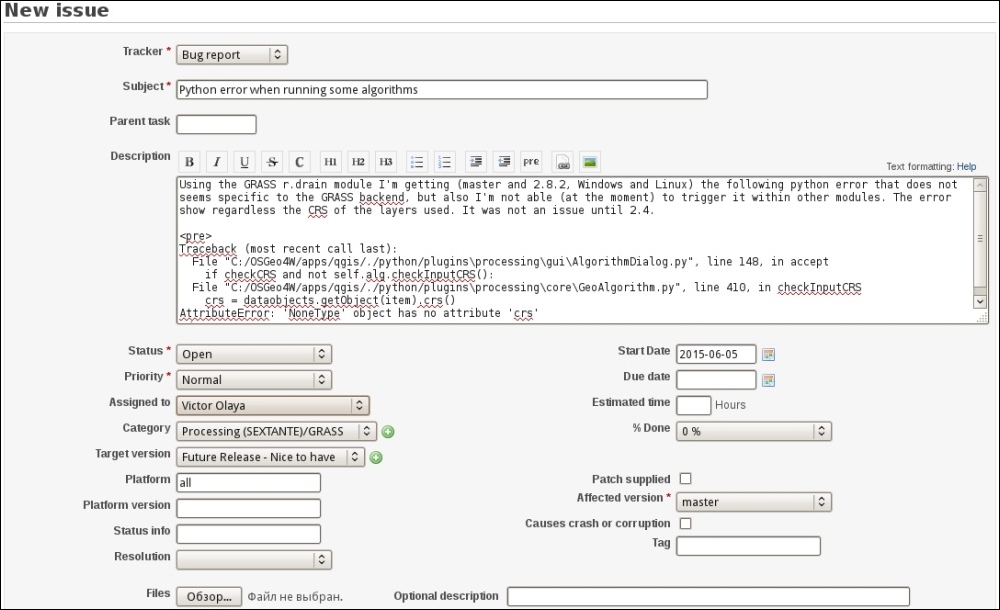Click the Обзор file browse button
This screenshot has height=610, width=1000.
209,596
